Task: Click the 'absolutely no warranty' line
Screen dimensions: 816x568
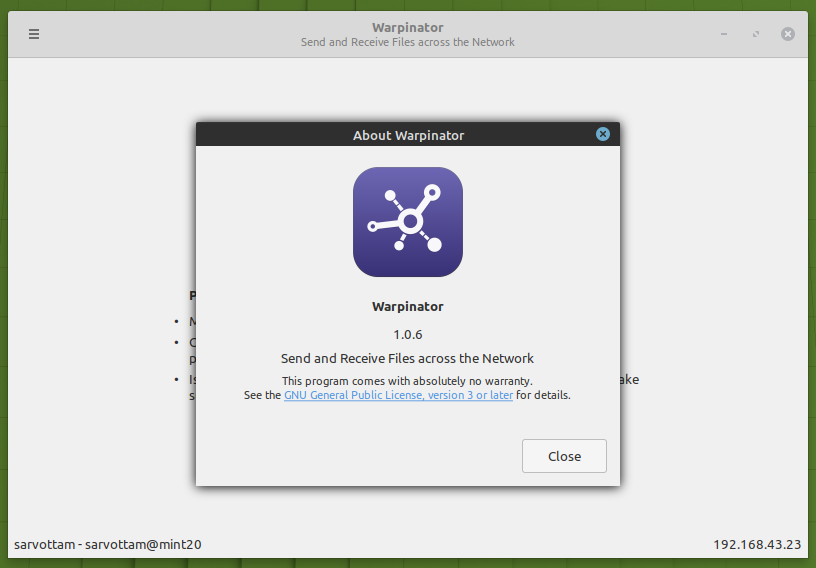Action: click(x=407, y=381)
